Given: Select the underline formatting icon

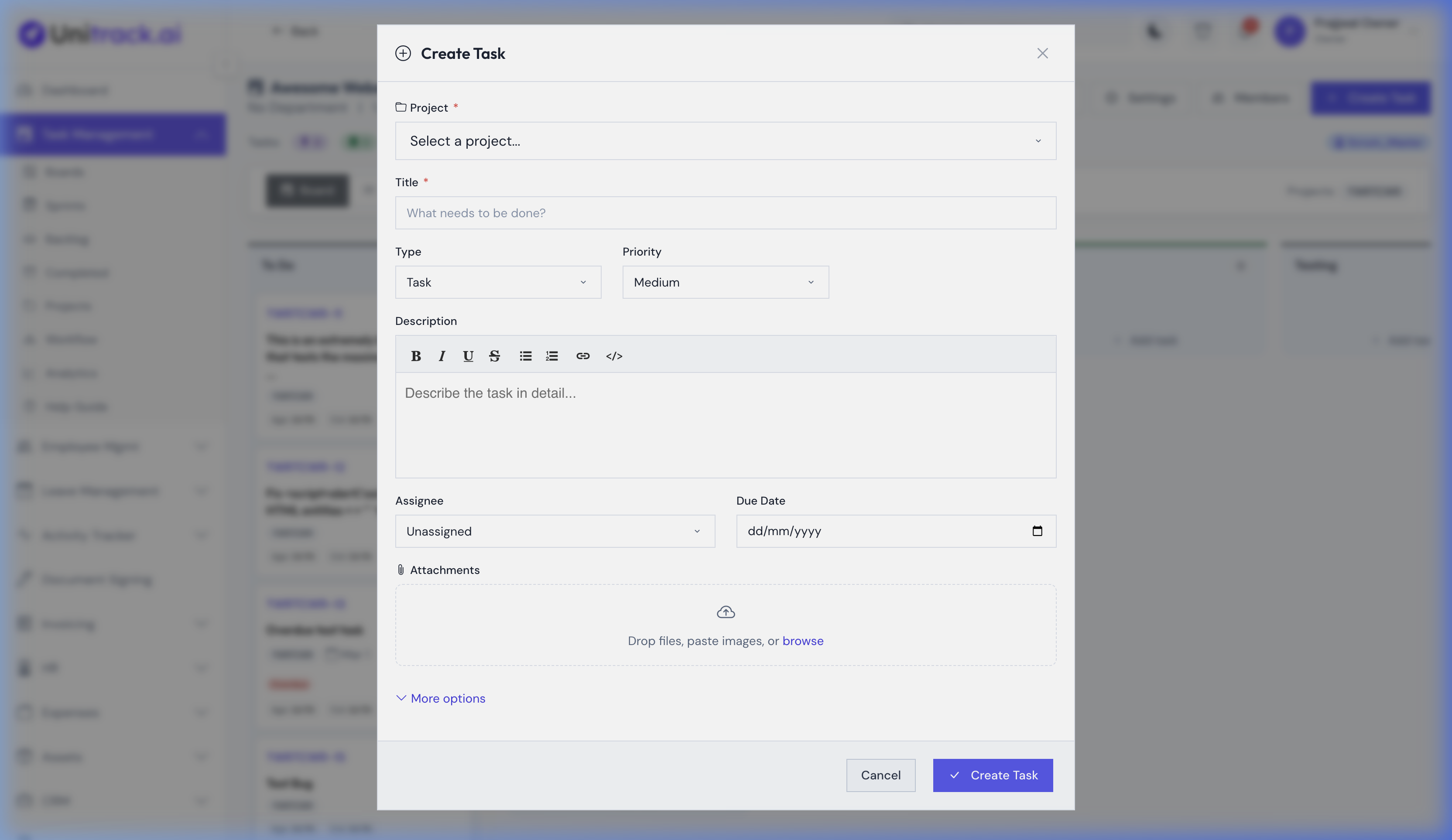Looking at the screenshot, I should coord(468,356).
